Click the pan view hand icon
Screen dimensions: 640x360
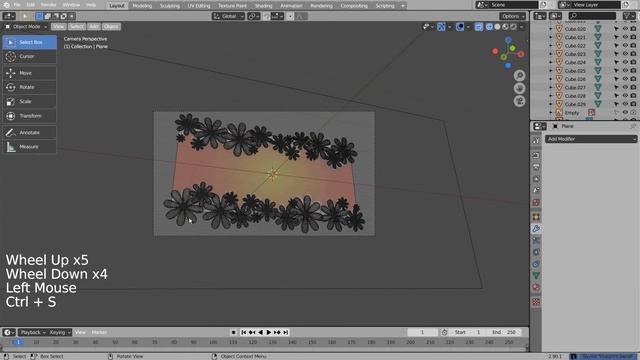[x=519, y=88]
